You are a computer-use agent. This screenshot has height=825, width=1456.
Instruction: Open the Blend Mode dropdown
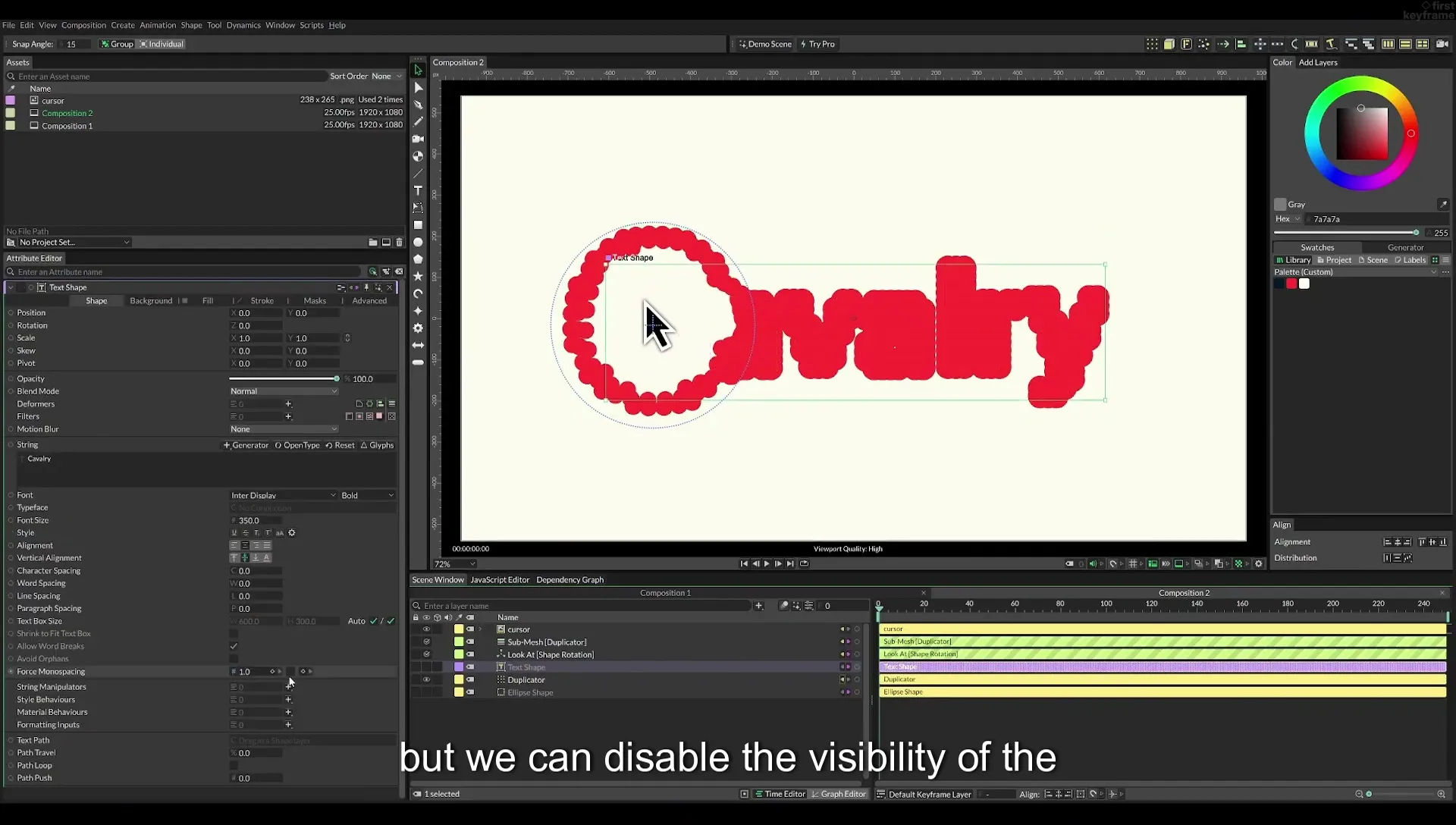click(284, 391)
